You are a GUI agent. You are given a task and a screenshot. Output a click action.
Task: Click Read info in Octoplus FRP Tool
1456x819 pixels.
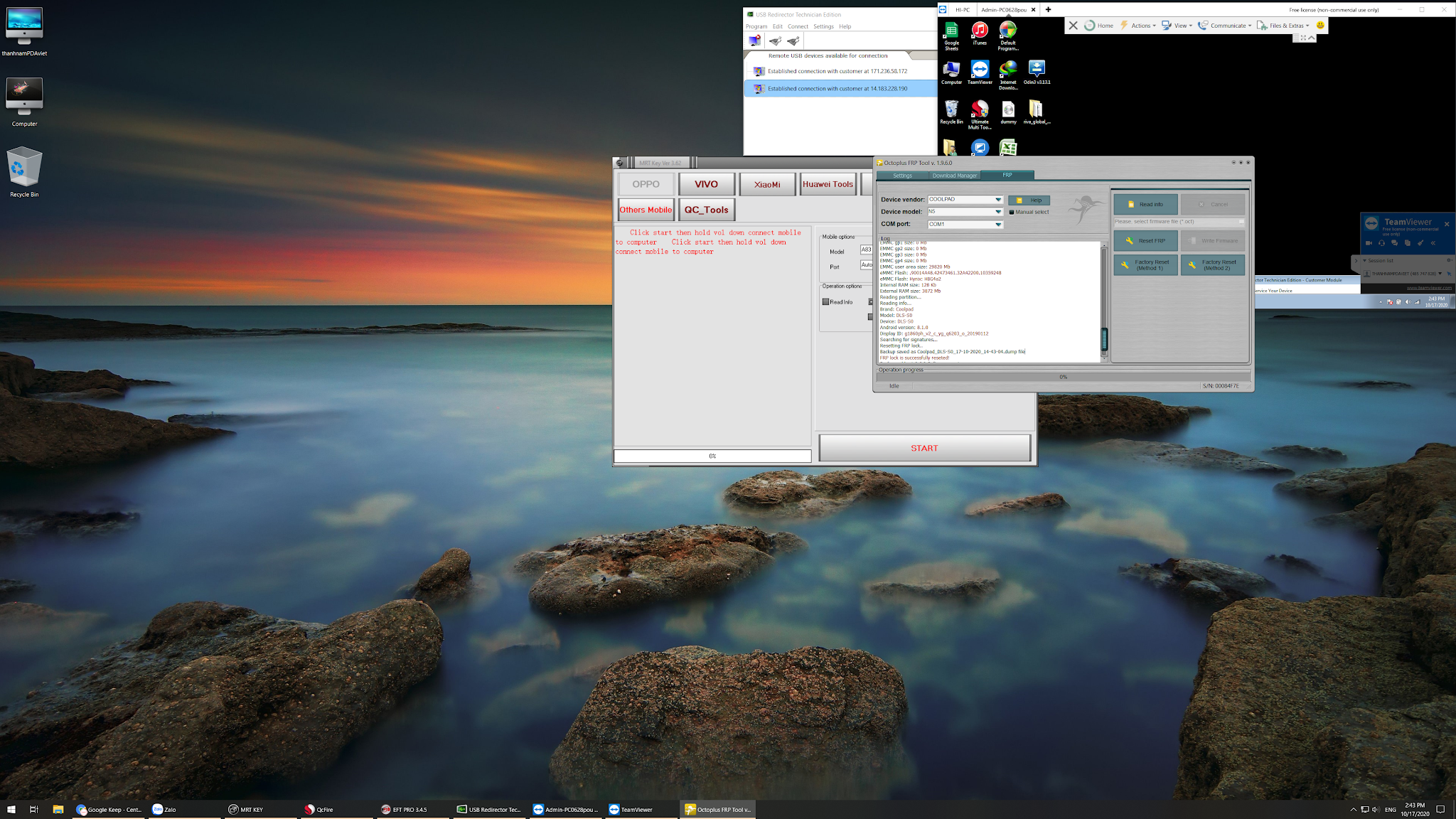coord(1145,205)
